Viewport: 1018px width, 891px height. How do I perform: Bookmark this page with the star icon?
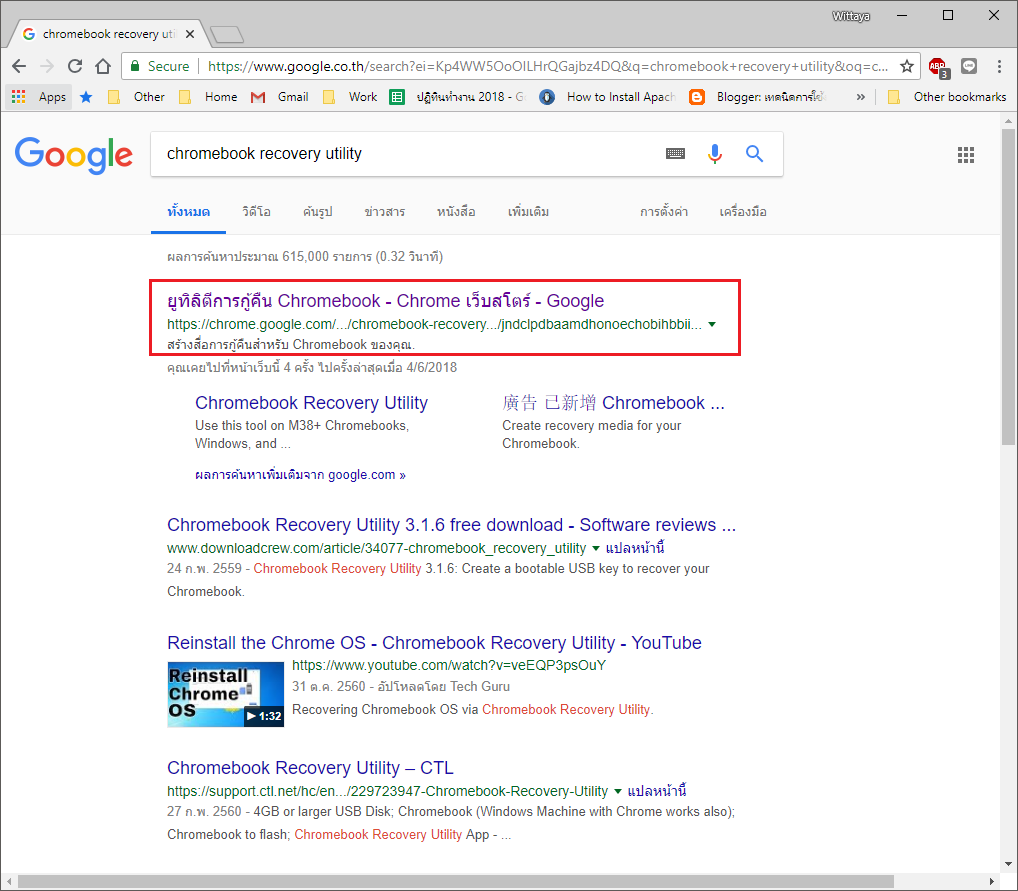[x=907, y=66]
